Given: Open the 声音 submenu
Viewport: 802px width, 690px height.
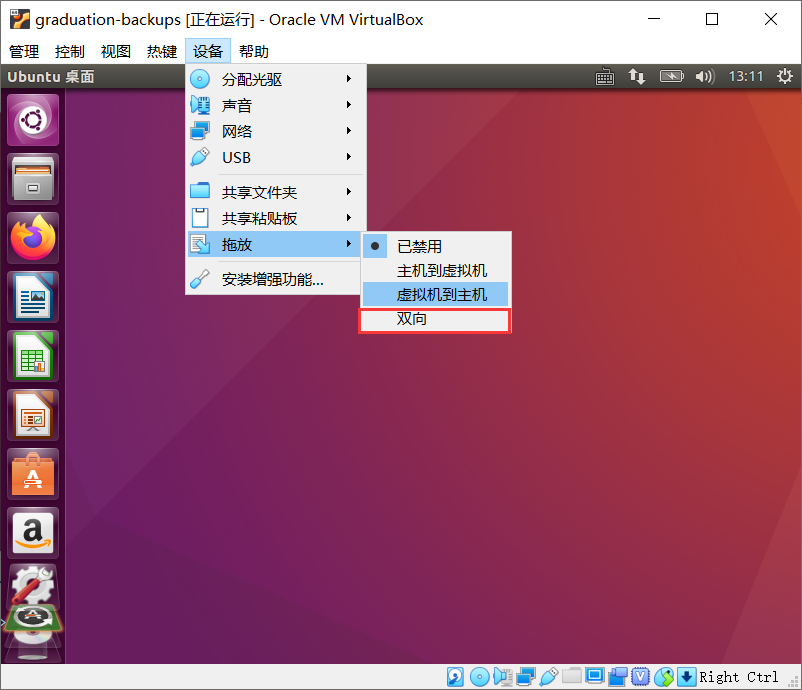Looking at the screenshot, I should coord(276,105).
